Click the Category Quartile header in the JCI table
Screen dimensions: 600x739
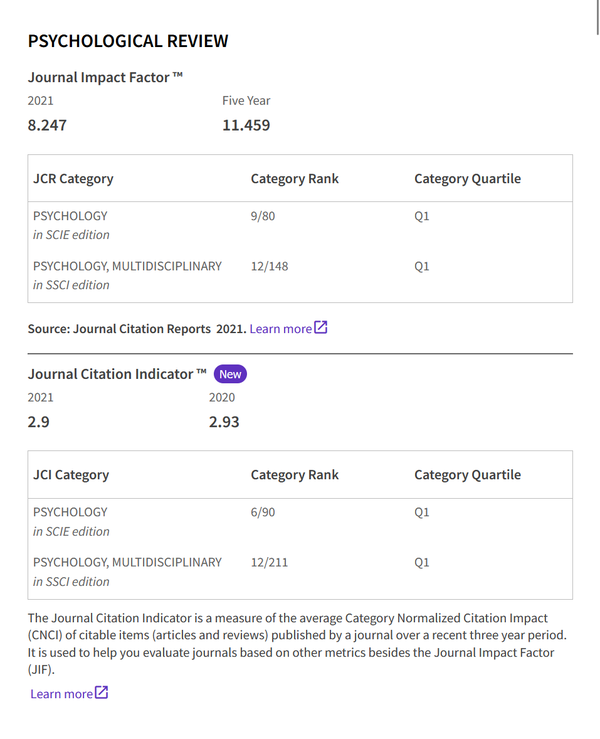click(467, 475)
